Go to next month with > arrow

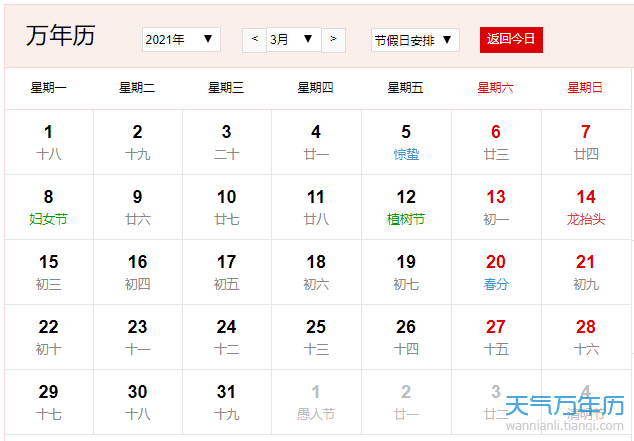[x=333, y=40]
